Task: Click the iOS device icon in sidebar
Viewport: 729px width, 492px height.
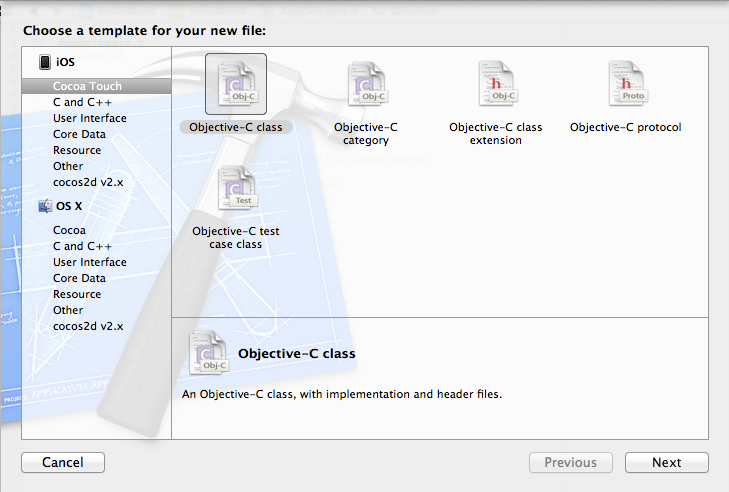Action: [45, 62]
